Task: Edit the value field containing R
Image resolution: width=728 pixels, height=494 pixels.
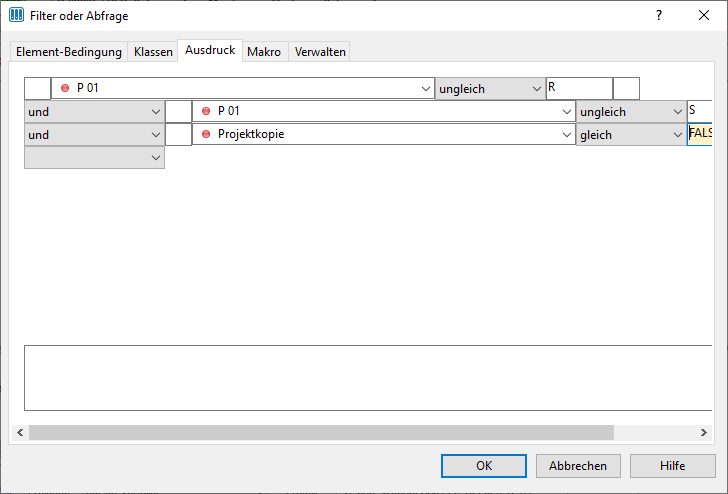Action: (579, 88)
